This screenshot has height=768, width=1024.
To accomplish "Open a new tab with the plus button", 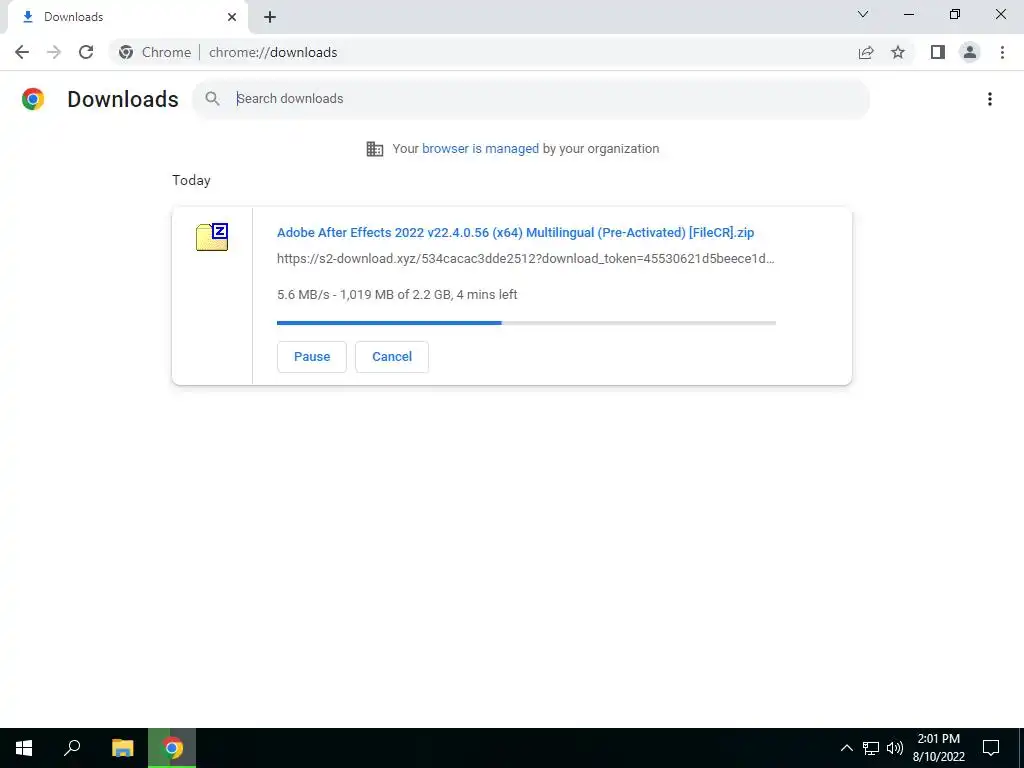I will 270,17.
